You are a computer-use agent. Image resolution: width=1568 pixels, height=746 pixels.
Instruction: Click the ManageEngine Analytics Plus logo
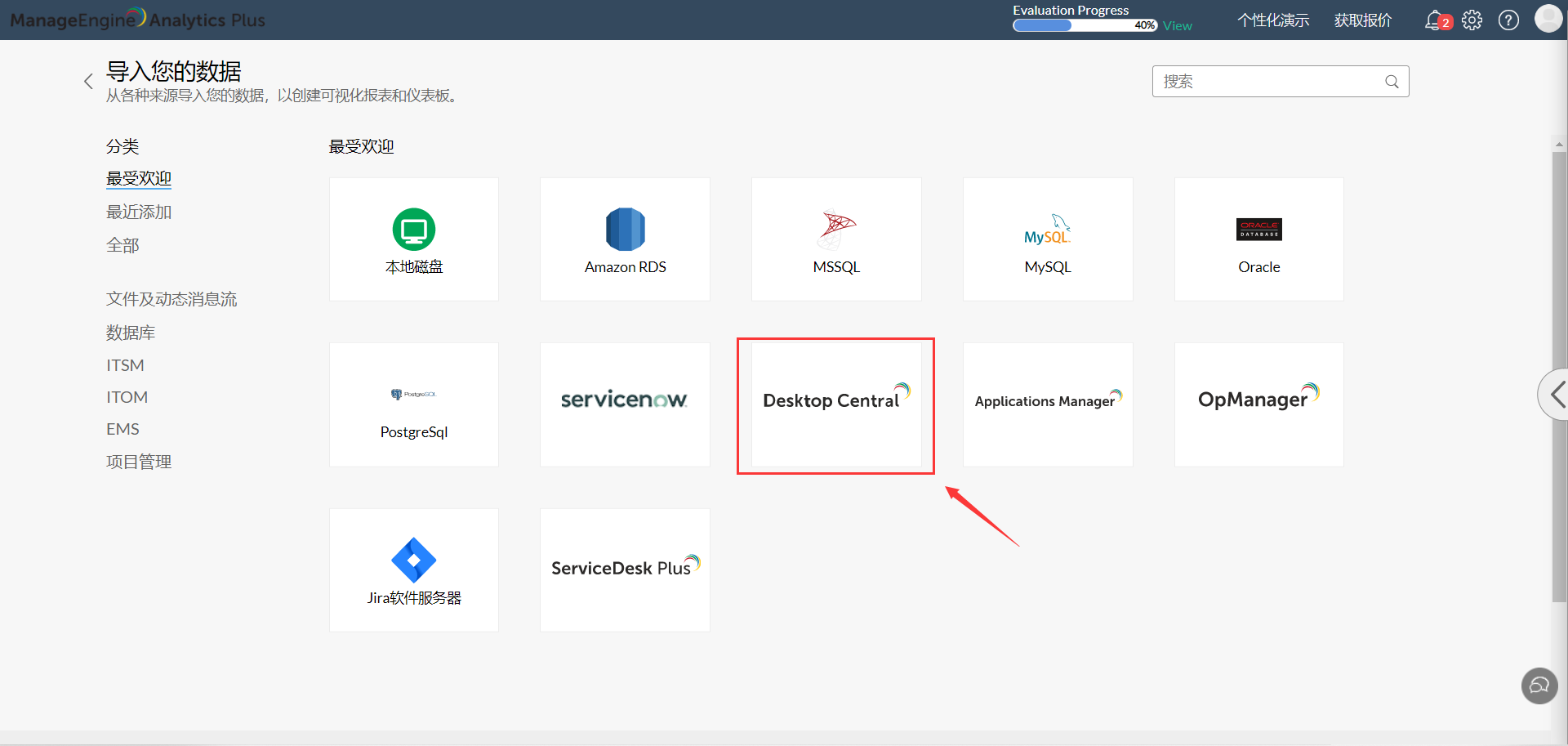pyautogui.click(x=137, y=20)
